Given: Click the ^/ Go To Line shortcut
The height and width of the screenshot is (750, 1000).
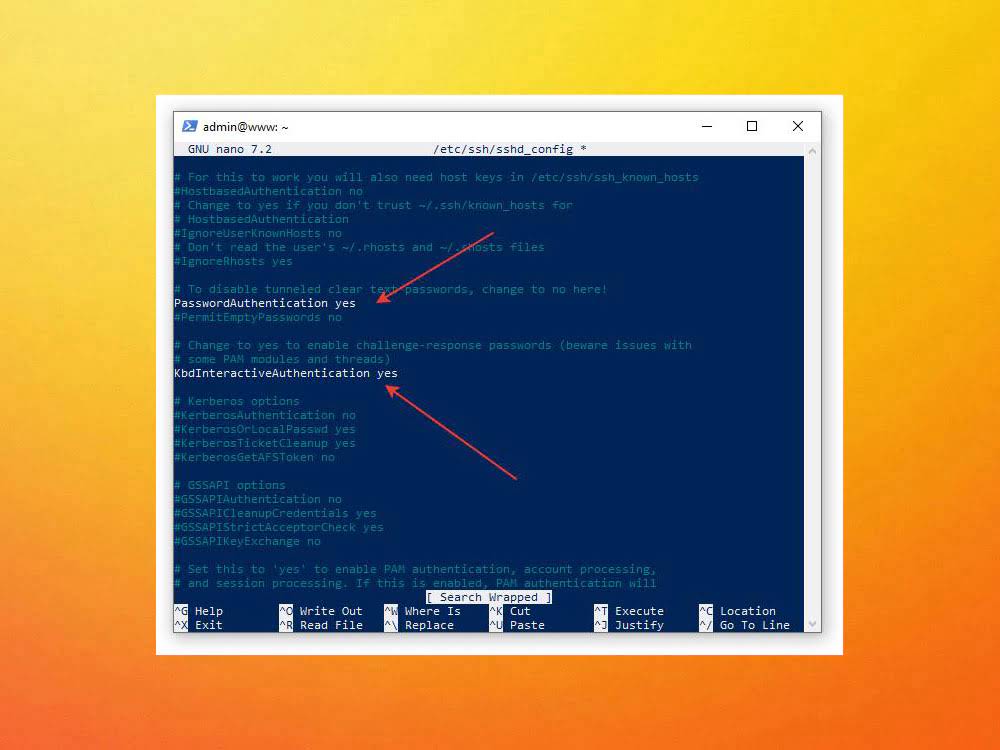Looking at the screenshot, I should tap(744, 625).
